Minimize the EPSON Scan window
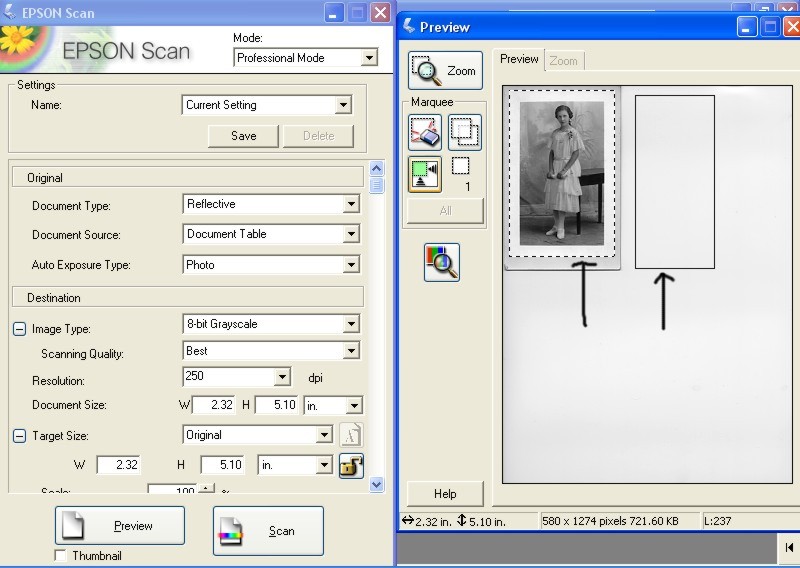 pos(334,13)
